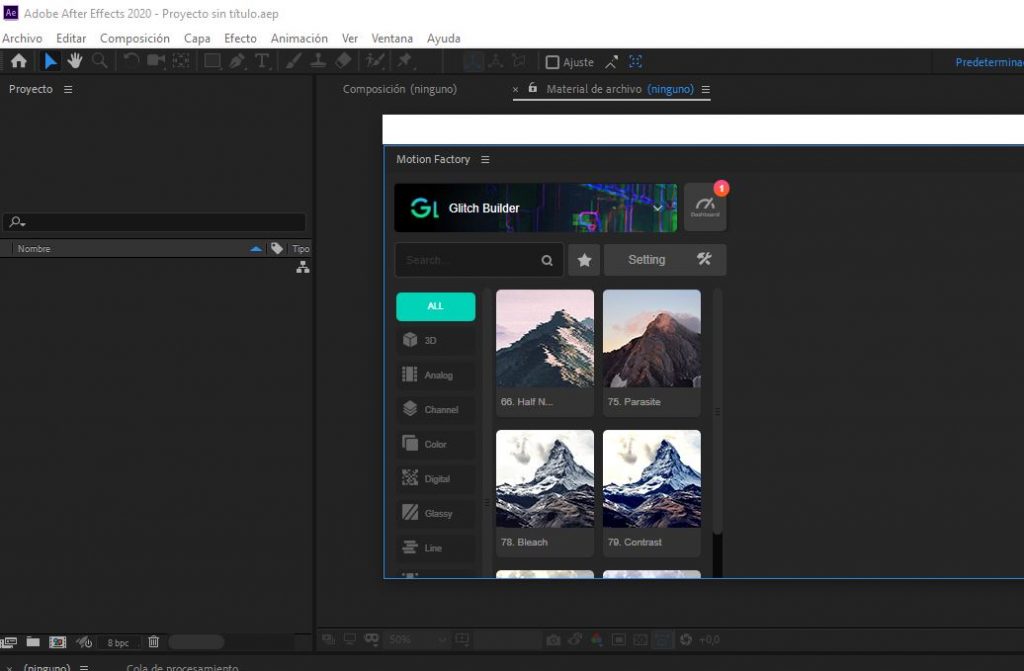Click the Setting button in Motion Factory

646,260
